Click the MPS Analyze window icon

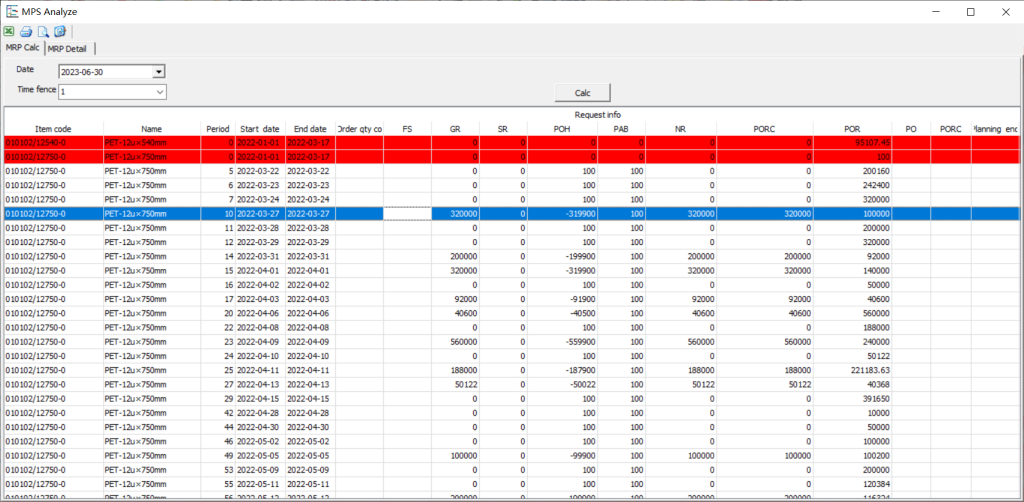[x=11, y=11]
